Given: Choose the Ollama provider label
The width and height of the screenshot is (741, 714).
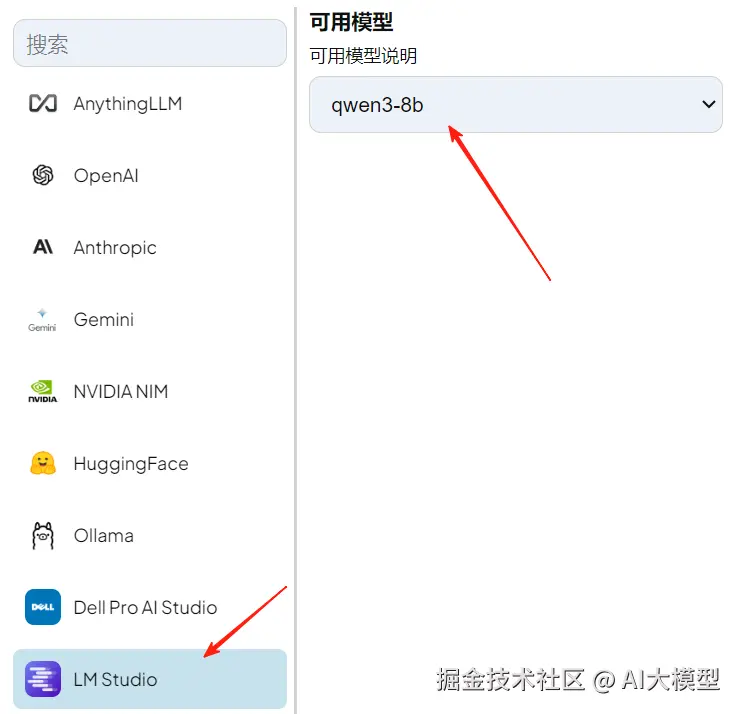Looking at the screenshot, I should [103, 535].
